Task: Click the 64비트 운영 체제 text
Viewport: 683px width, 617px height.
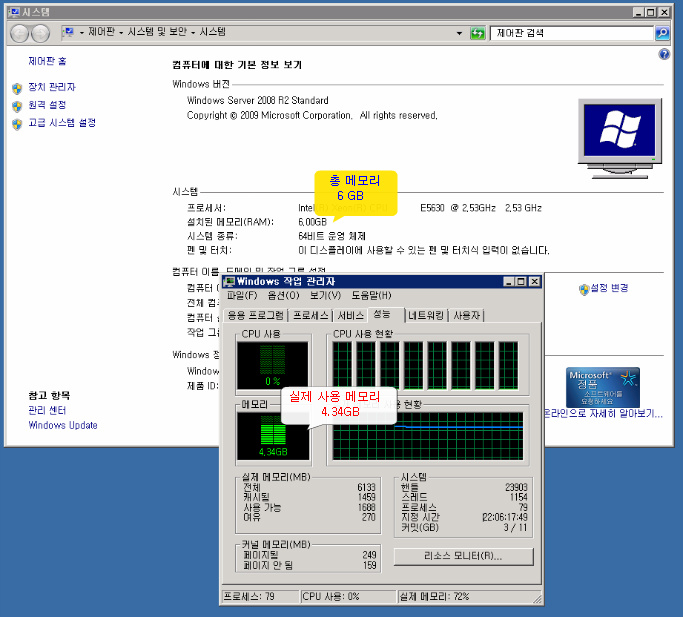Action: click(x=331, y=236)
